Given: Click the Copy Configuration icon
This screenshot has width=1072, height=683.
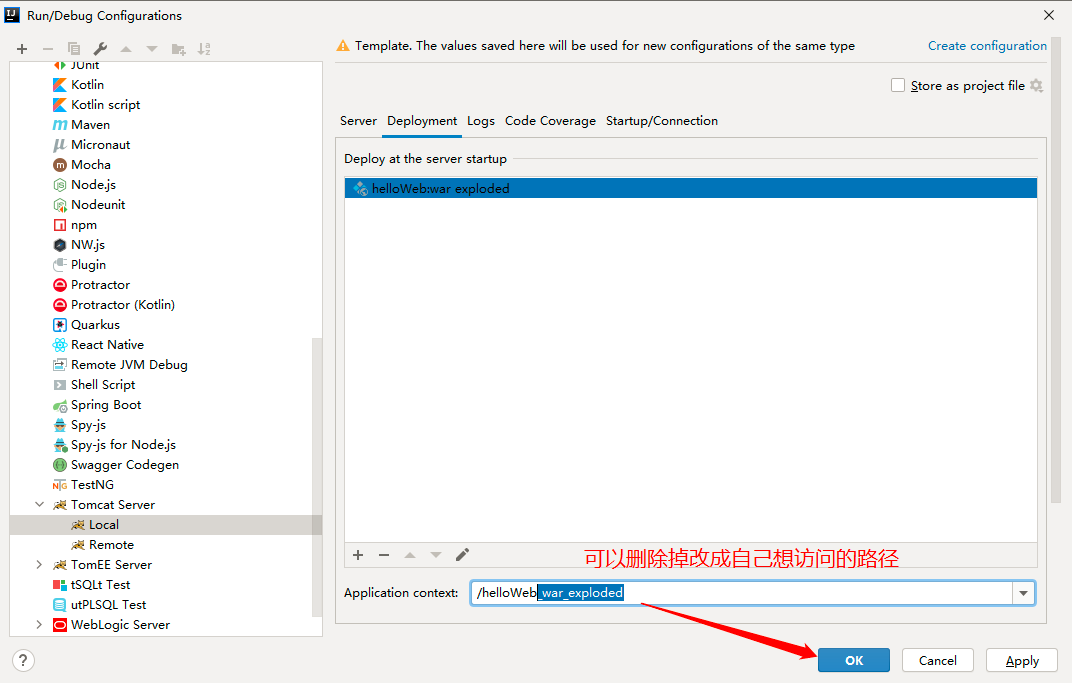Looking at the screenshot, I should (x=74, y=49).
